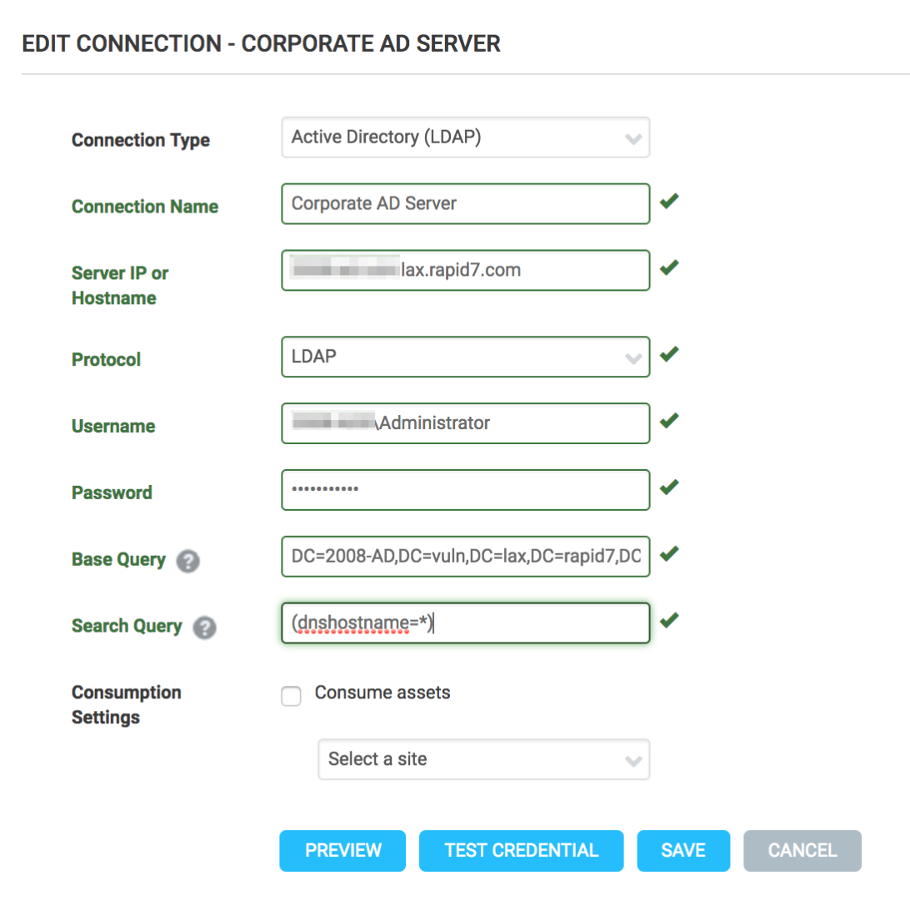Cancel editing with the CANCEL button
This screenshot has width=910, height=900.
click(802, 851)
